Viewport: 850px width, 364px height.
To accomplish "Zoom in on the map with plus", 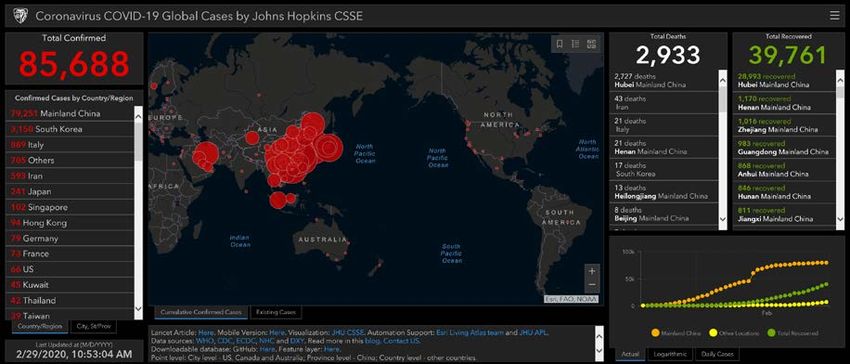I will point(592,271).
